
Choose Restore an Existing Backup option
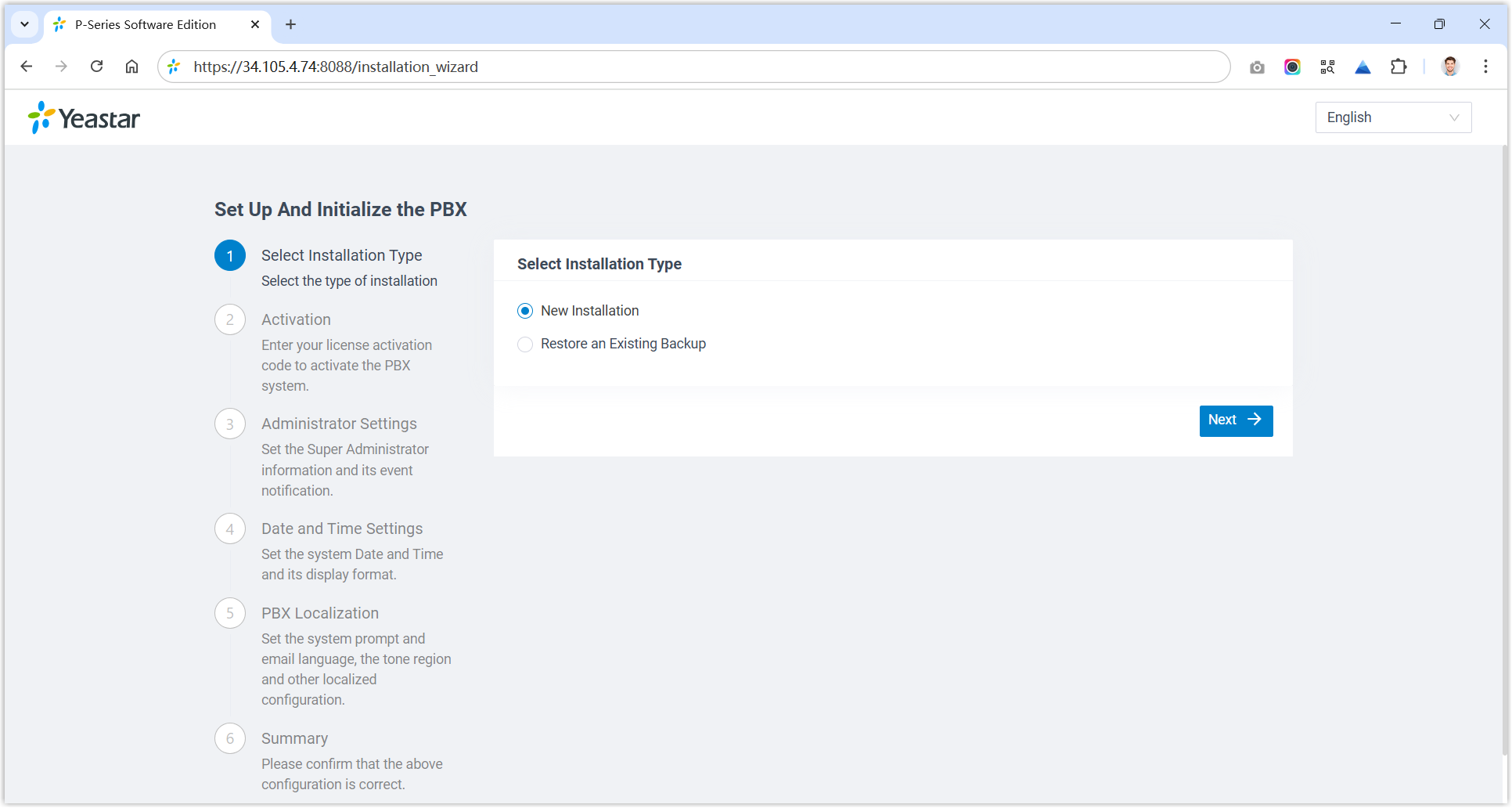(525, 344)
